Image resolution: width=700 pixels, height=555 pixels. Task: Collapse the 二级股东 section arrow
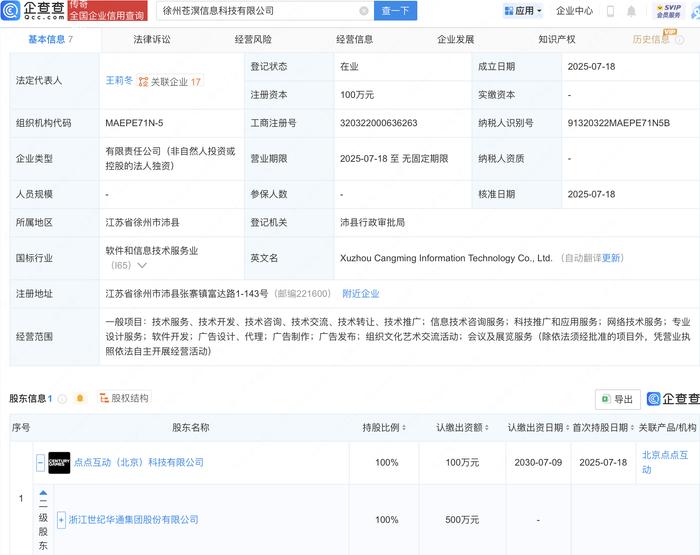point(43,493)
